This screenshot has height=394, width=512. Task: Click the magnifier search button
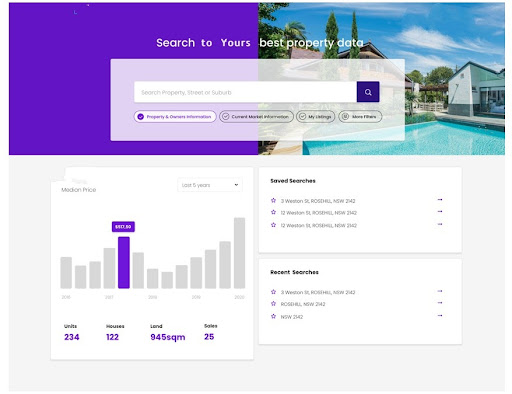(368, 92)
